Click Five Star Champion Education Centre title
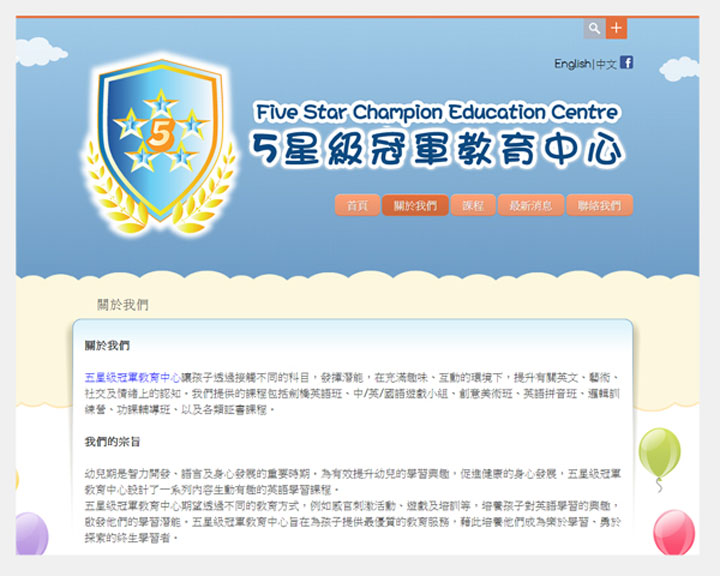Viewport: 720px width, 576px height. coord(437,113)
